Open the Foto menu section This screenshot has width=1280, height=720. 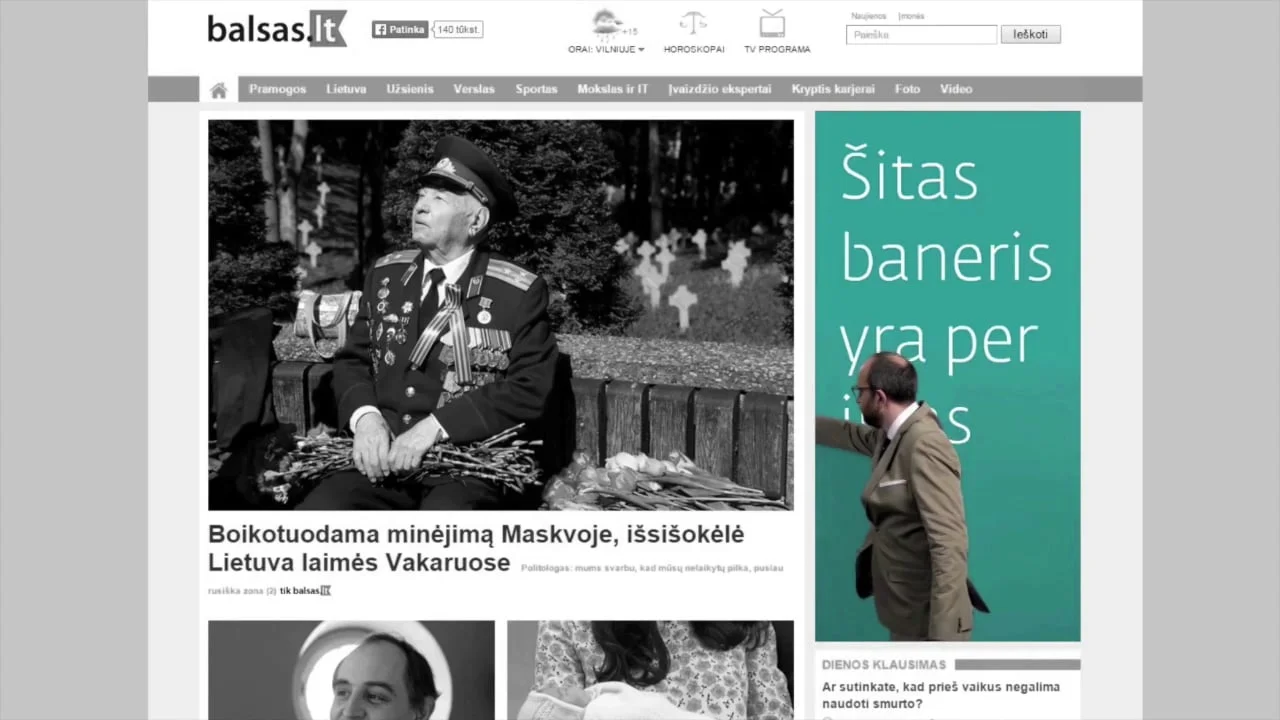coord(907,89)
